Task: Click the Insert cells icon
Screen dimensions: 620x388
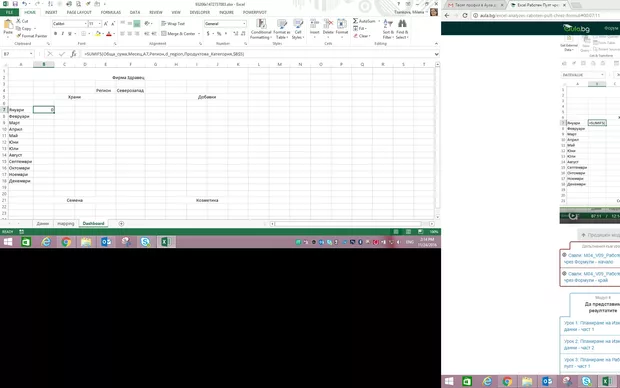Action: (315, 25)
